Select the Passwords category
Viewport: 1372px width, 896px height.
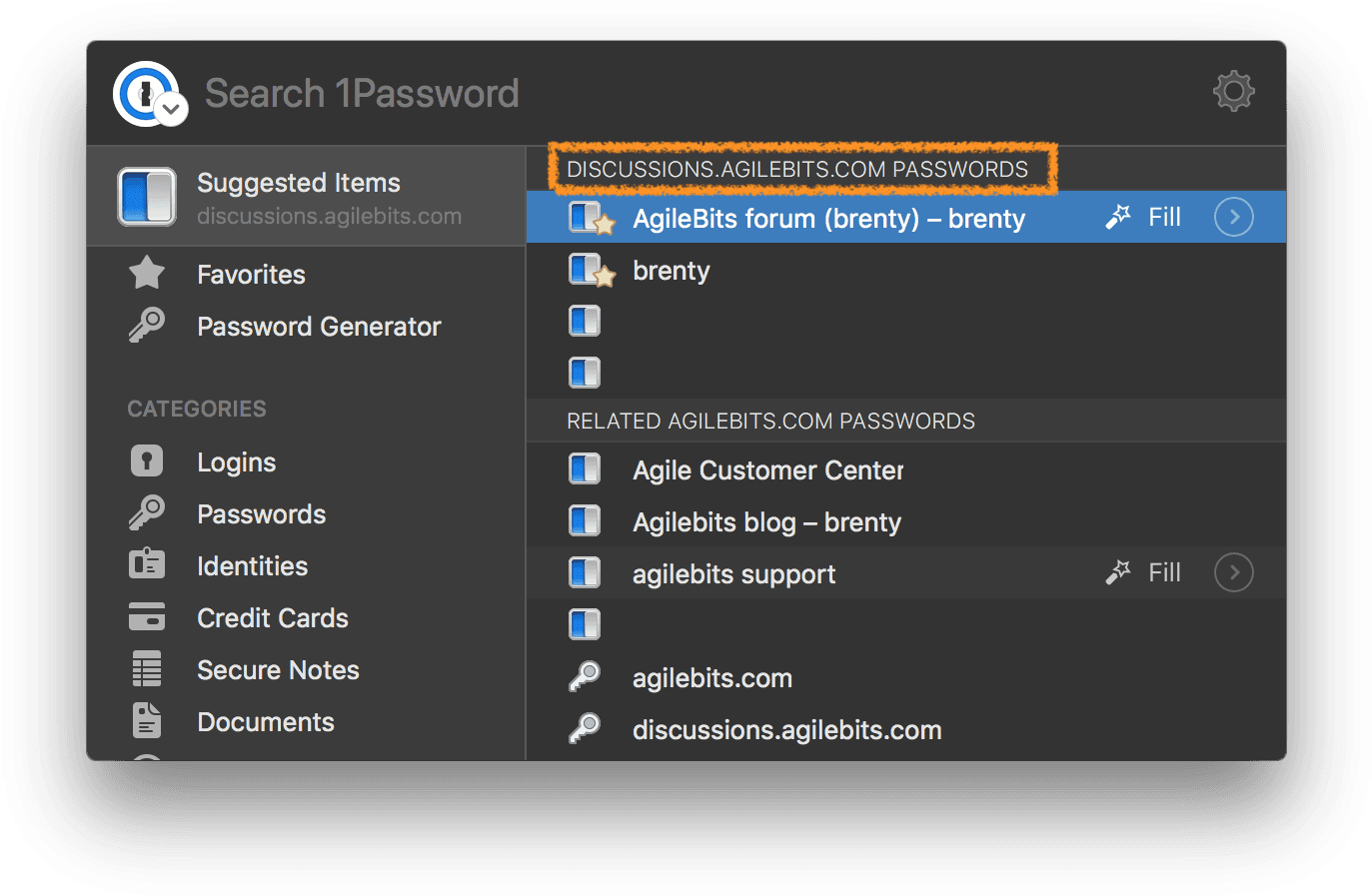(x=261, y=514)
